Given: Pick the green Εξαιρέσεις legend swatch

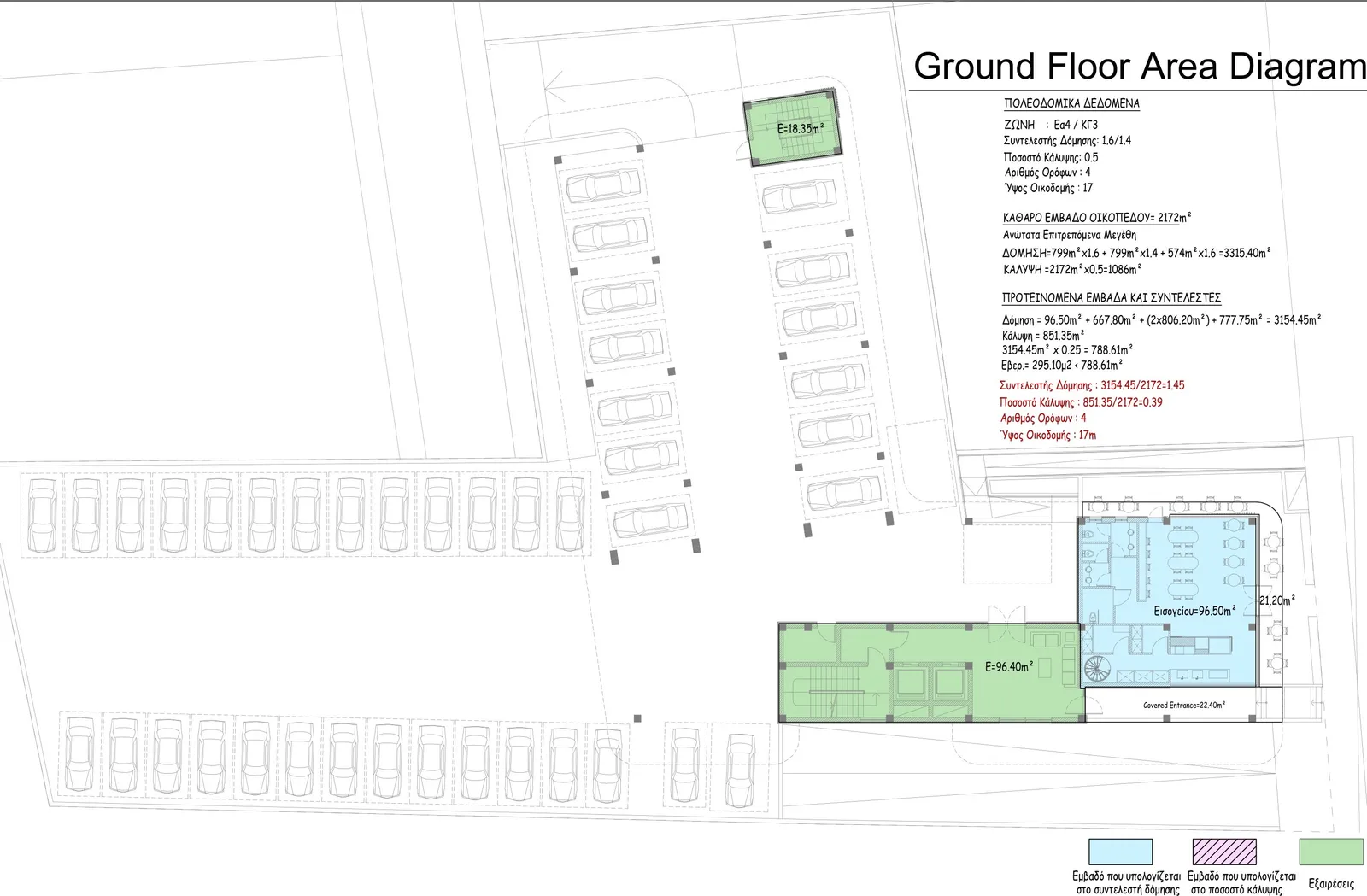Looking at the screenshot, I should coord(1331,852).
